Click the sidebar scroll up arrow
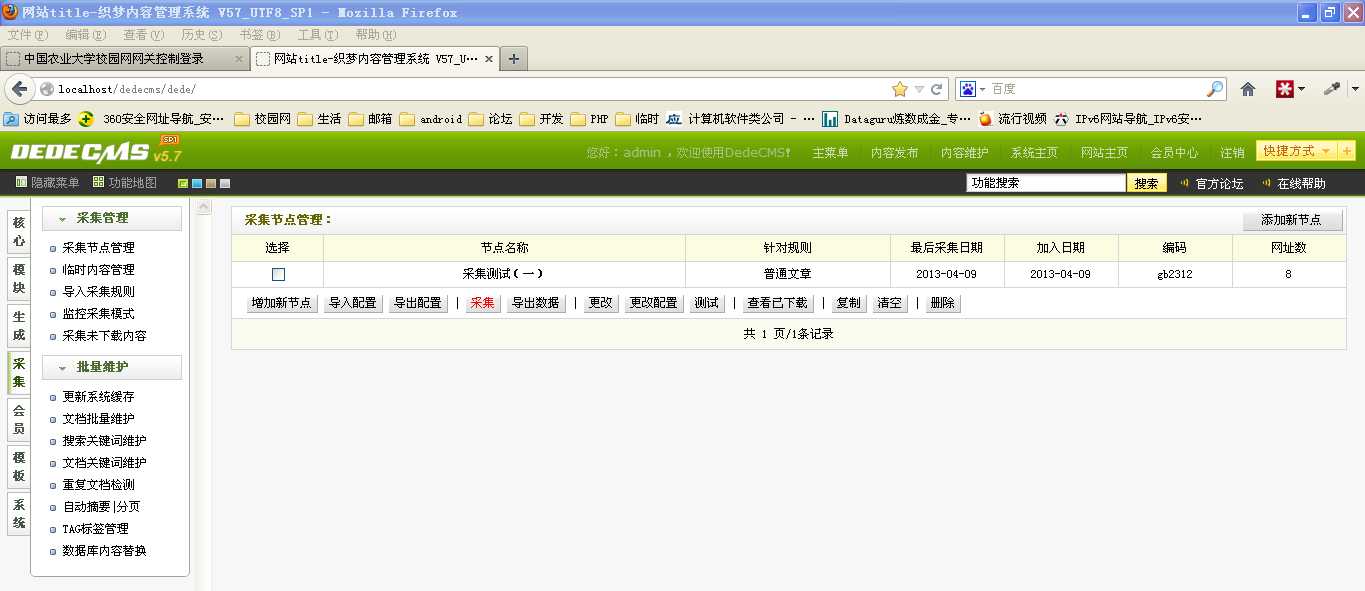Image resolution: width=1365 pixels, height=591 pixels. click(204, 207)
